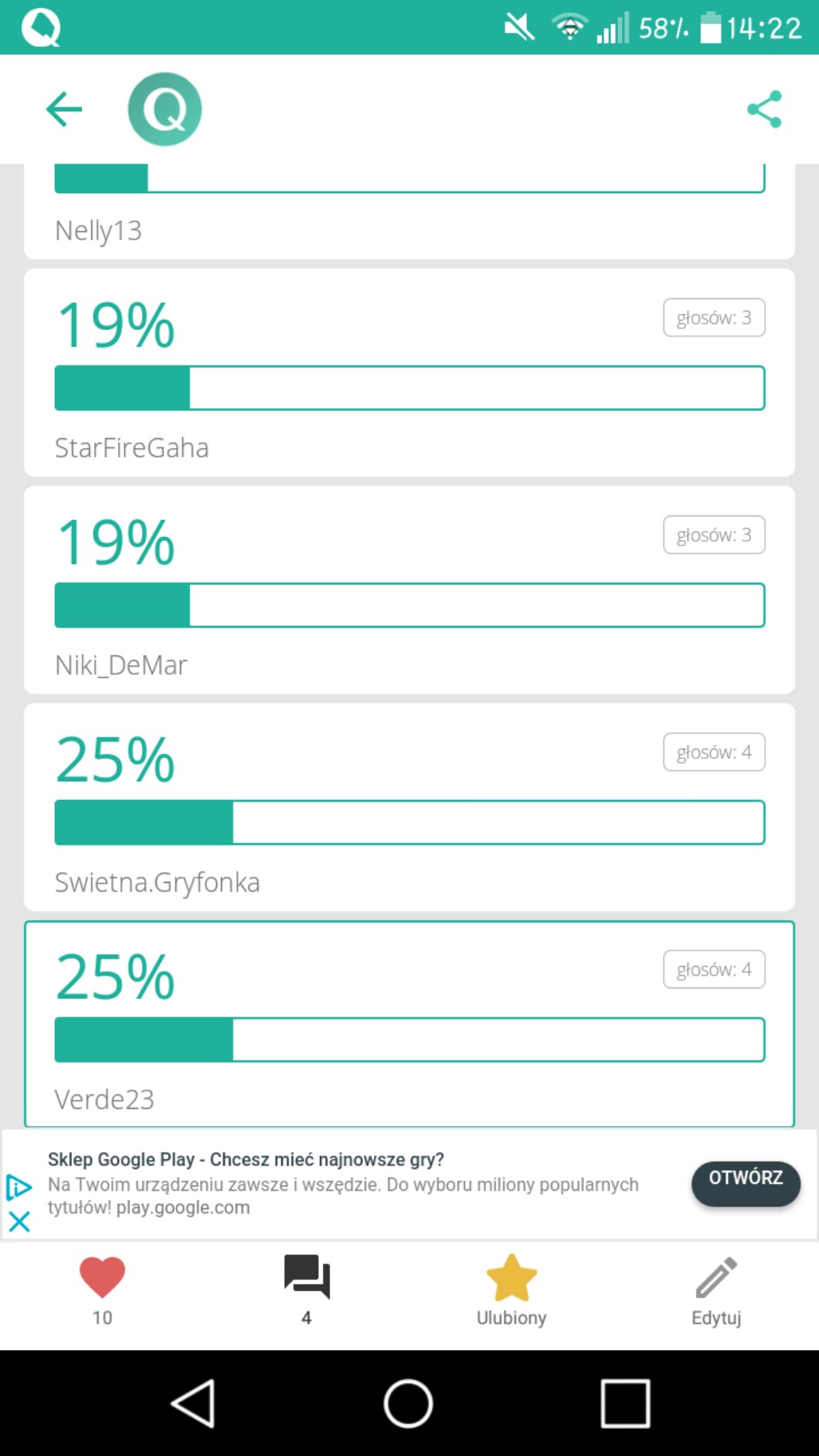Tap the Android home navigation button
The width and height of the screenshot is (819, 1456).
point(408,1403)
